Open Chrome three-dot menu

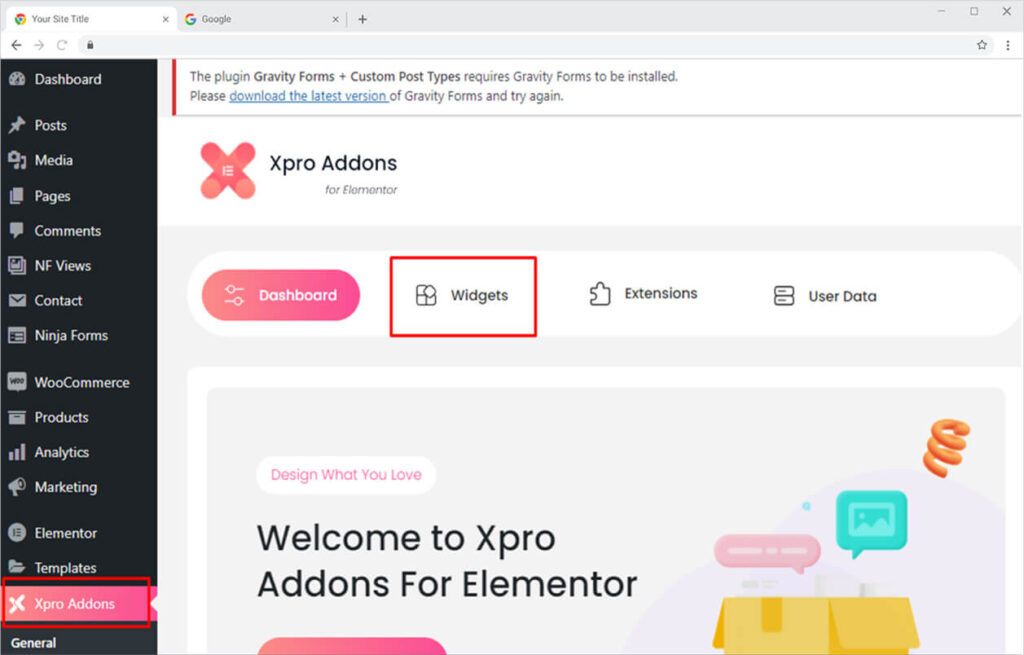[x=1008, y=45]
